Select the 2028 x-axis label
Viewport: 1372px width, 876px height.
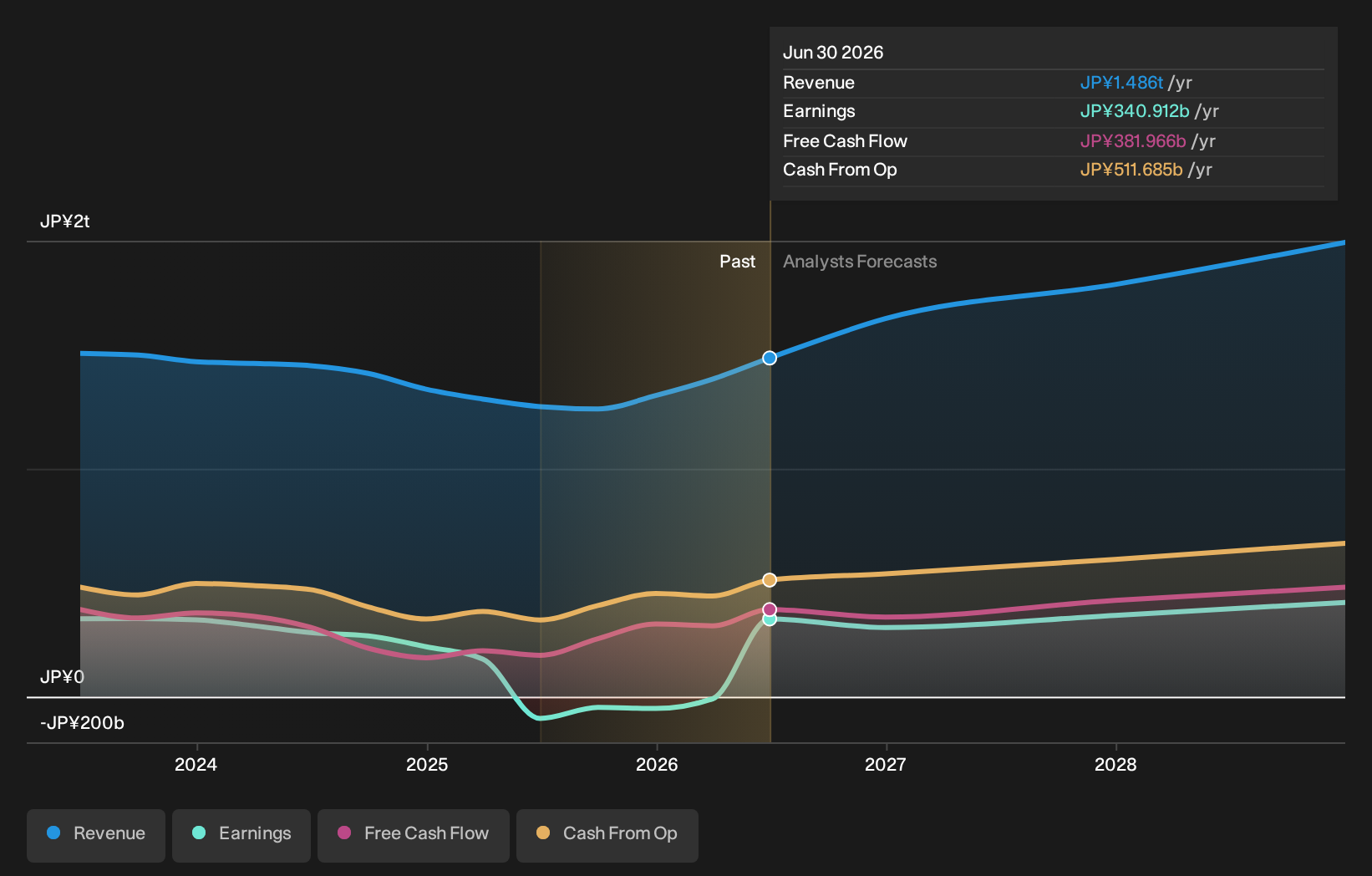pos(1115,764)
